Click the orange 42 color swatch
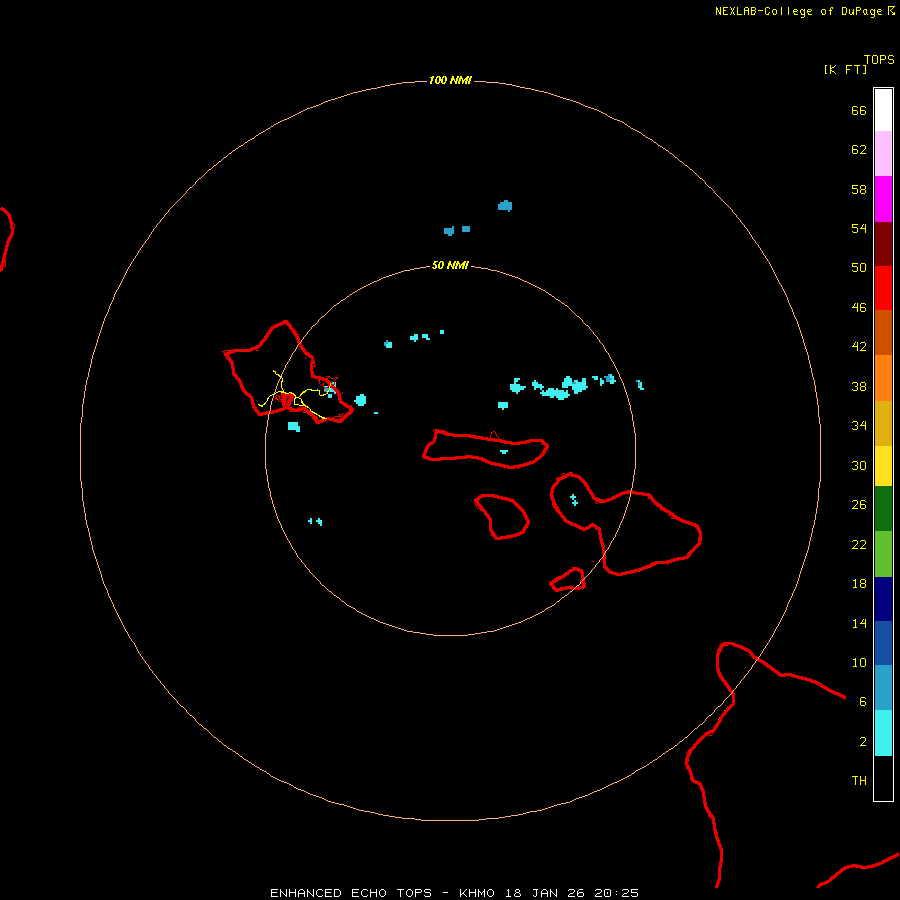 883,378
